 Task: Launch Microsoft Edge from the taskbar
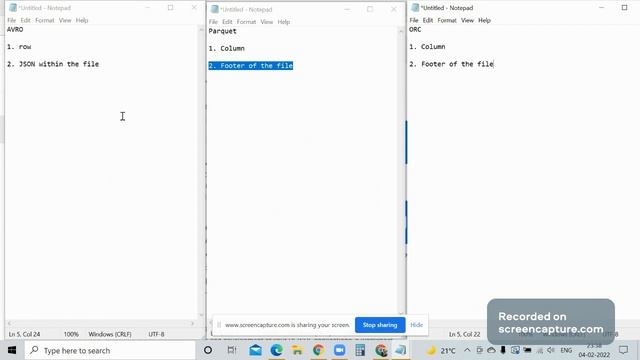tap(276, 350)
